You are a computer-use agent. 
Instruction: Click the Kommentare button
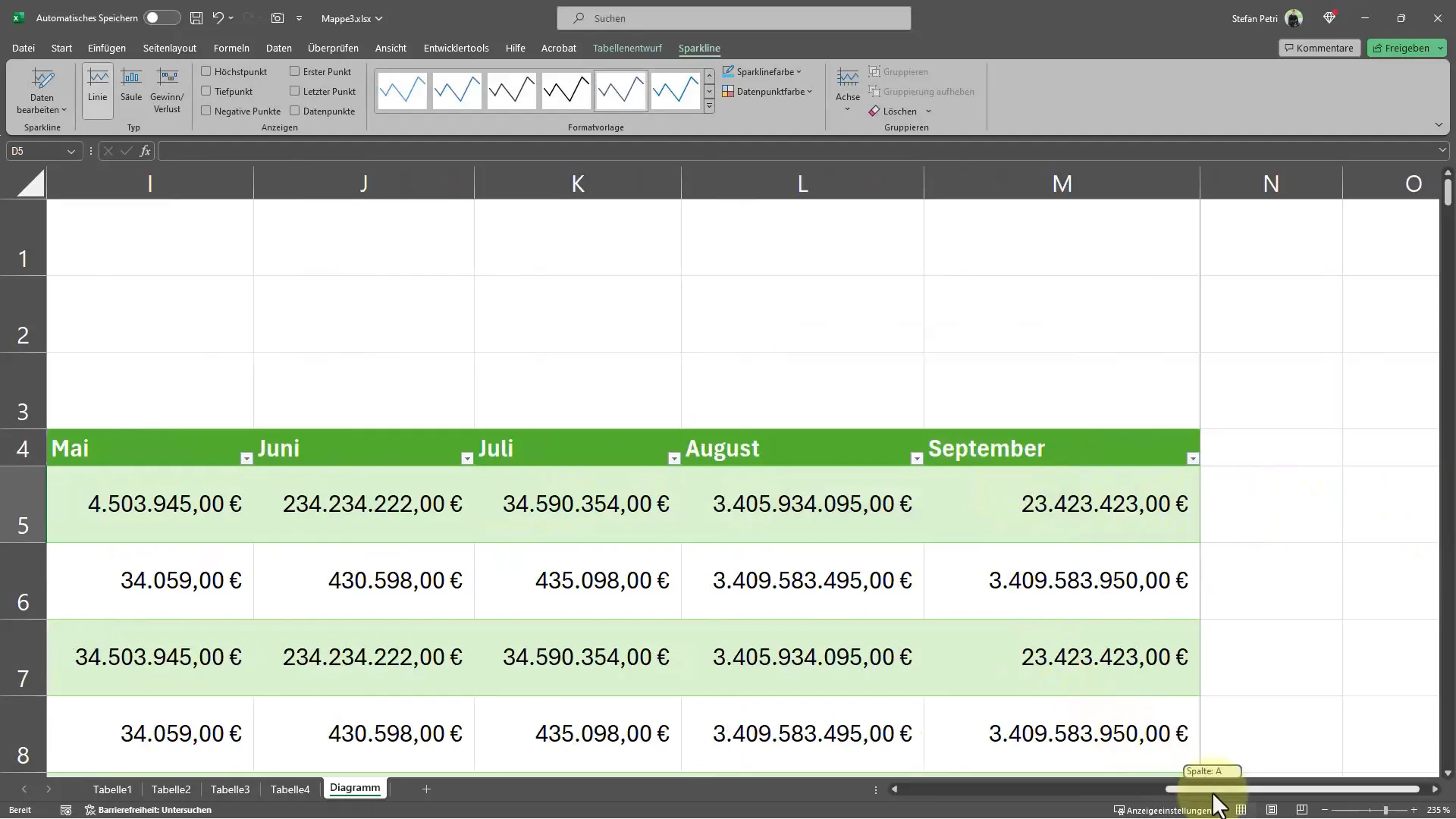point(1319,48)
